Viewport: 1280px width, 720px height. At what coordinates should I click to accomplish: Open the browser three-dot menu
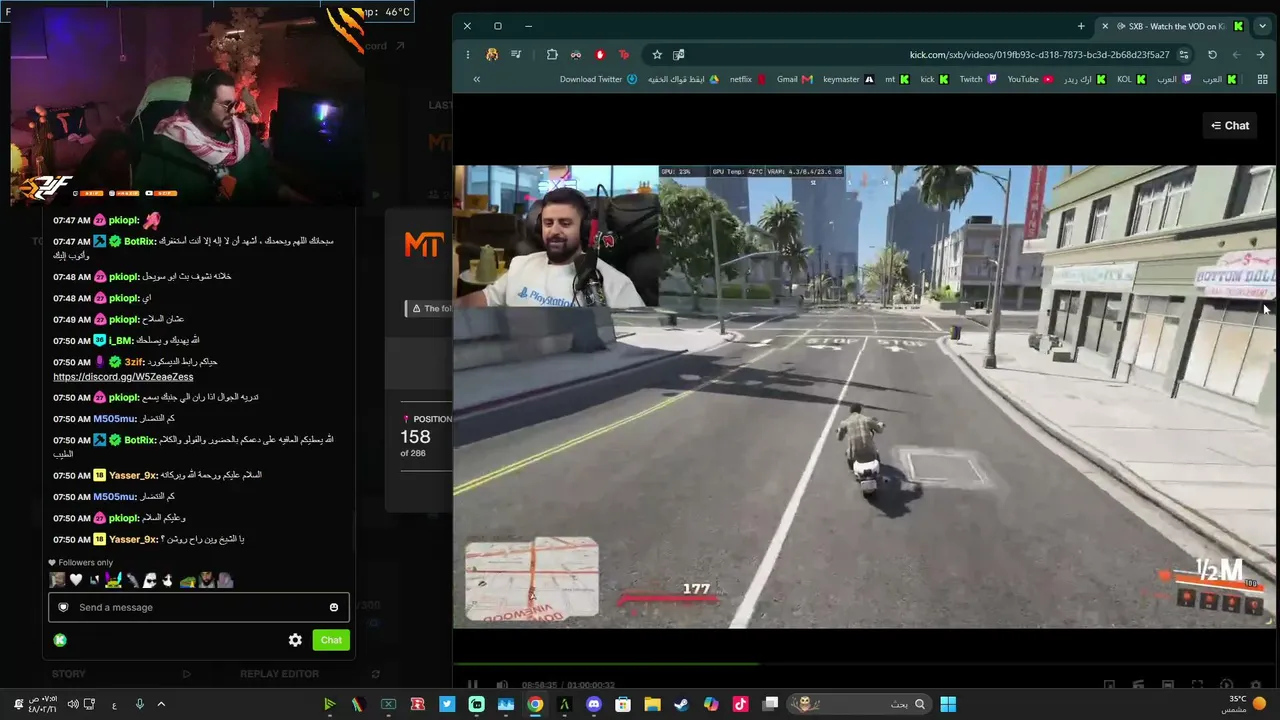coord(467,55)
